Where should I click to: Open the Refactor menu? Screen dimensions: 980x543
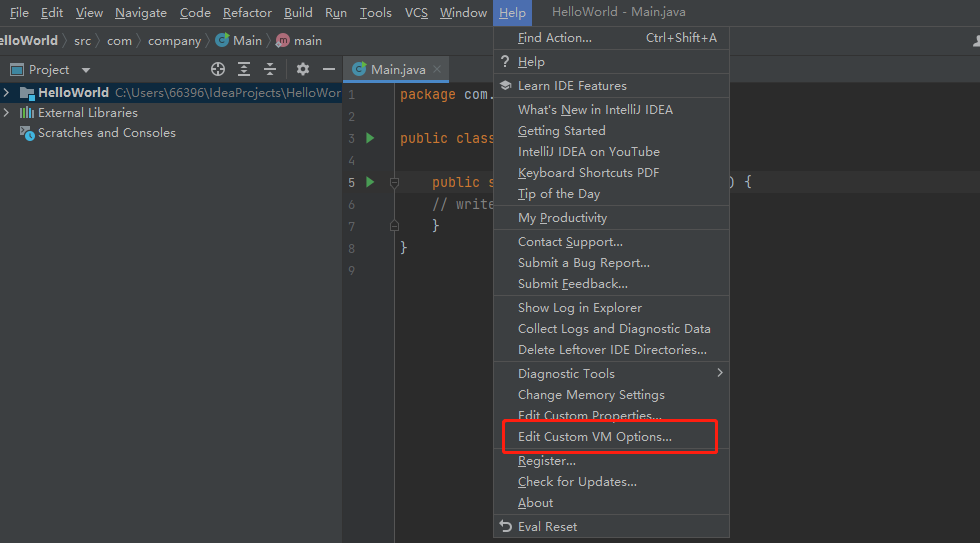pos(248,12)
